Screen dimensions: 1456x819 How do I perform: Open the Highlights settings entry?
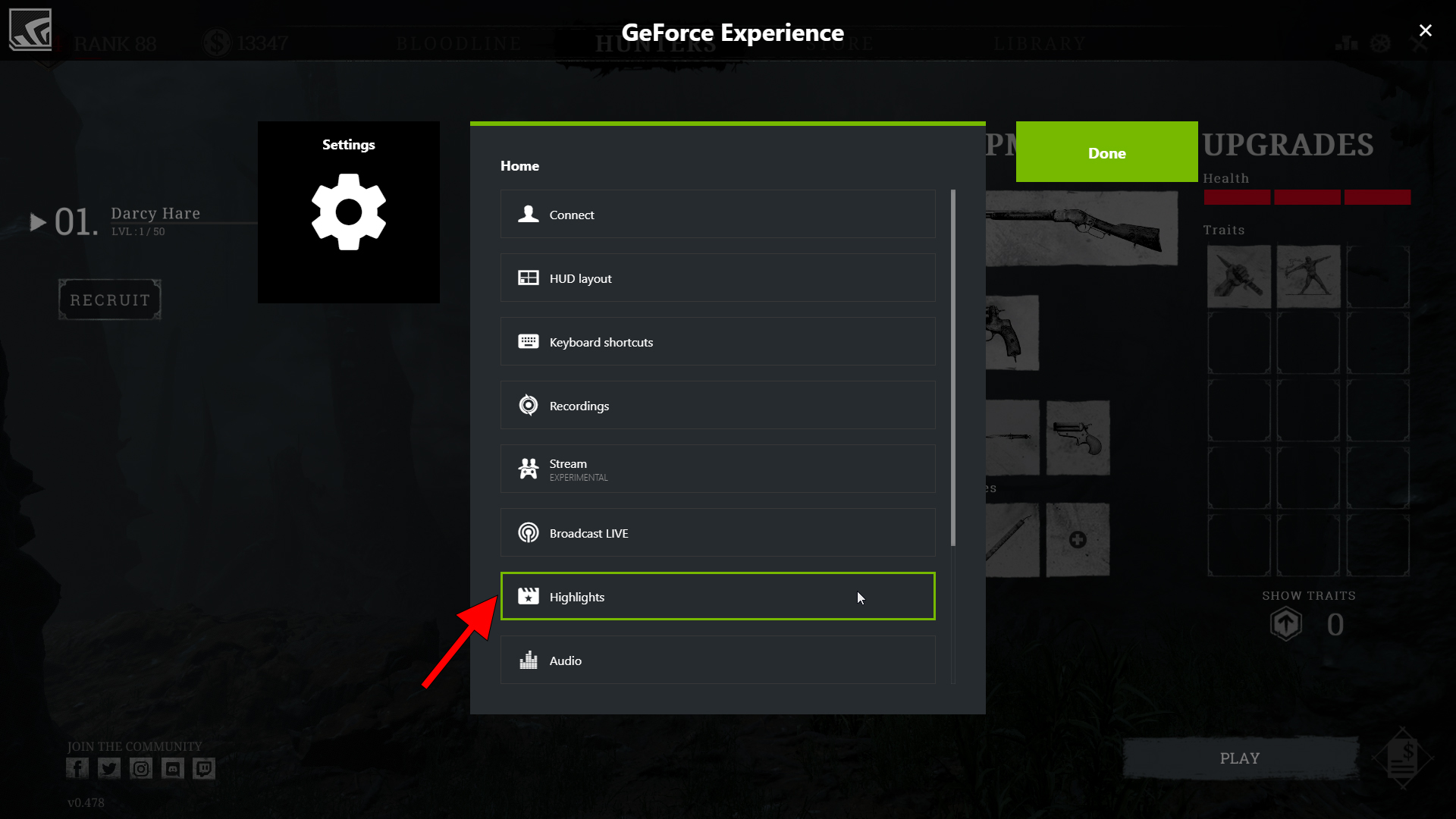pos(717,597)
